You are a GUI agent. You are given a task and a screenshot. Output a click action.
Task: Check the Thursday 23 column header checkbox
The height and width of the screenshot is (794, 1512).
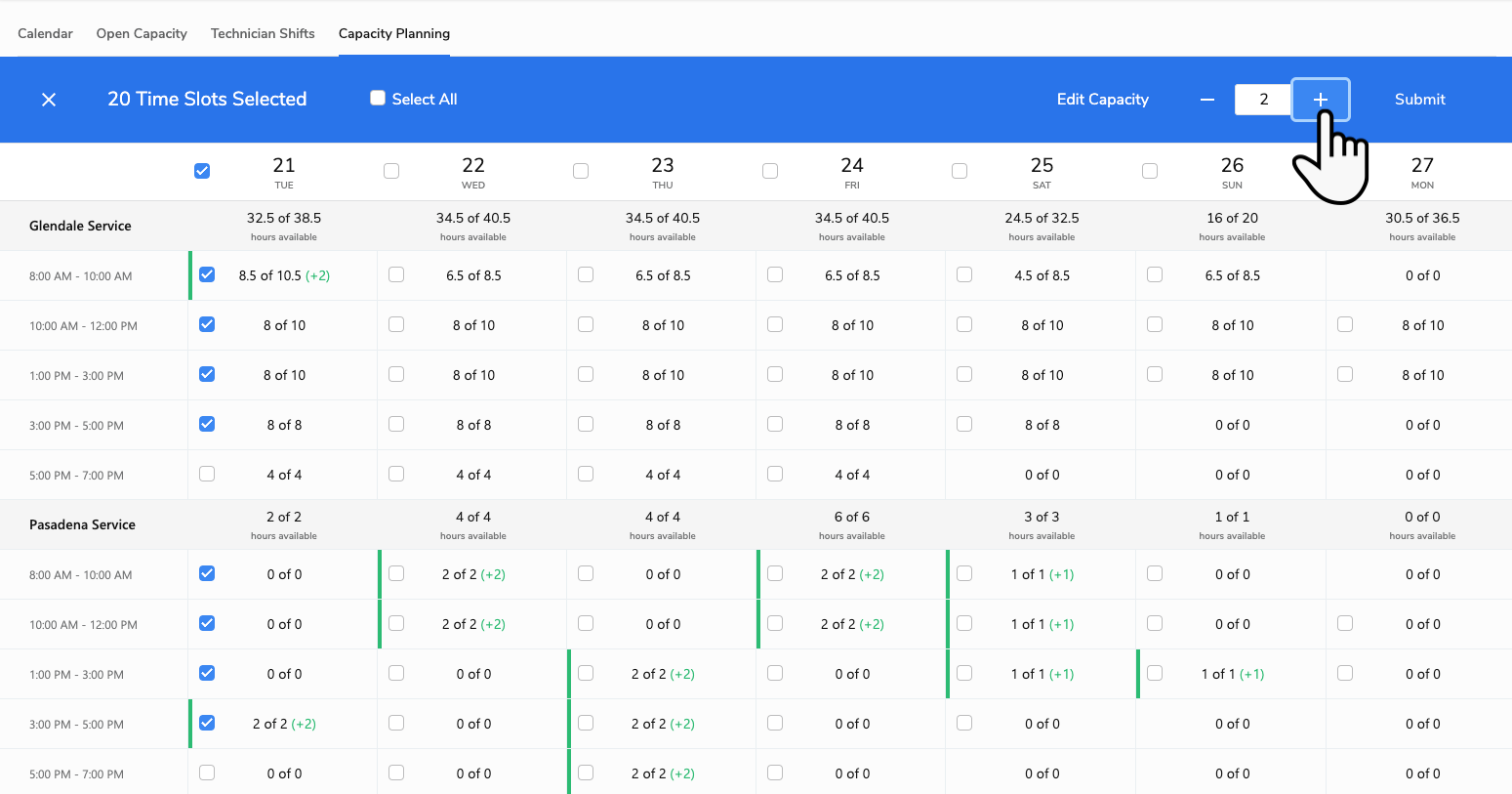tap(581, 170)
